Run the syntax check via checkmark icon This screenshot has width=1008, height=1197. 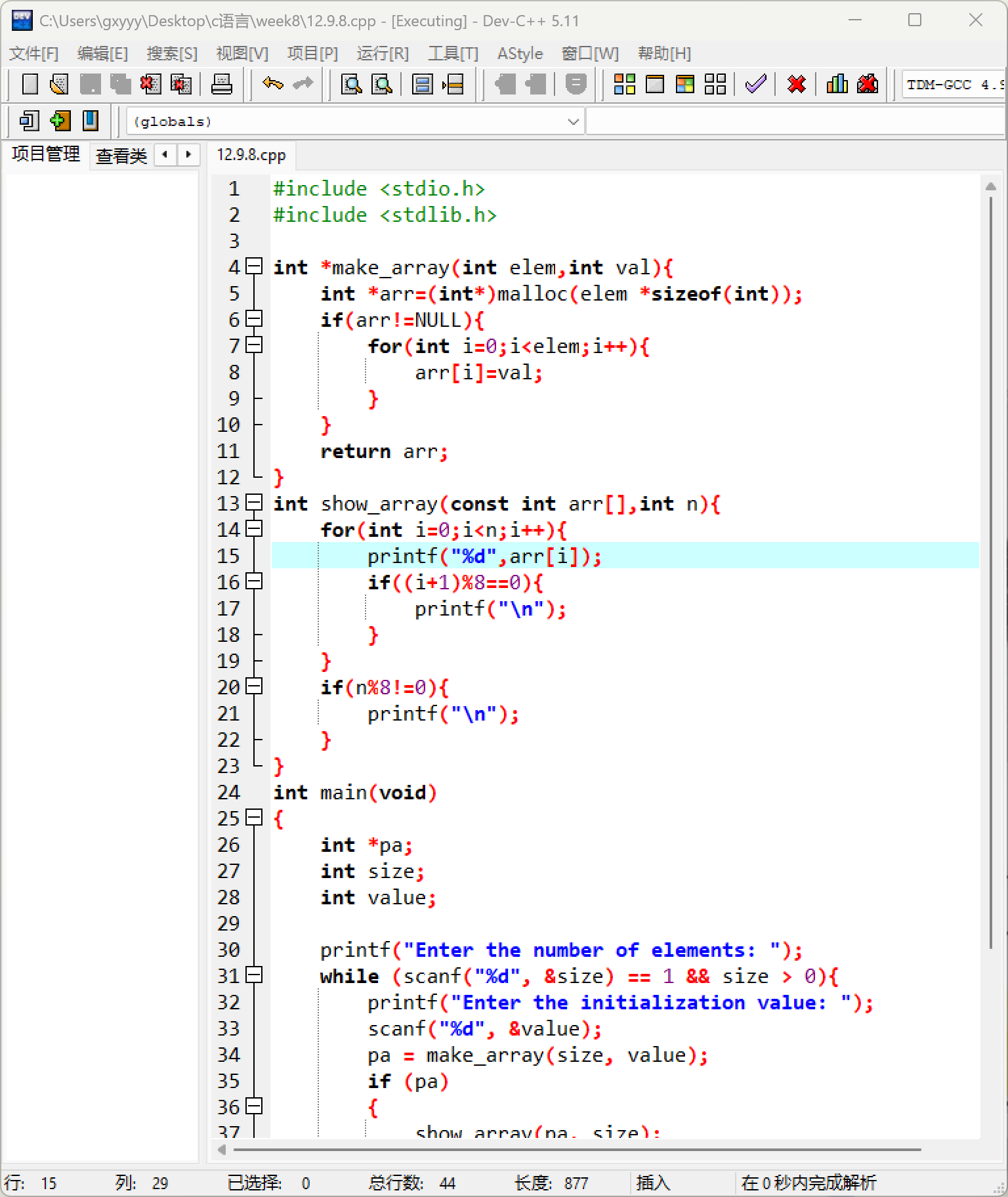tap(756, 84)
